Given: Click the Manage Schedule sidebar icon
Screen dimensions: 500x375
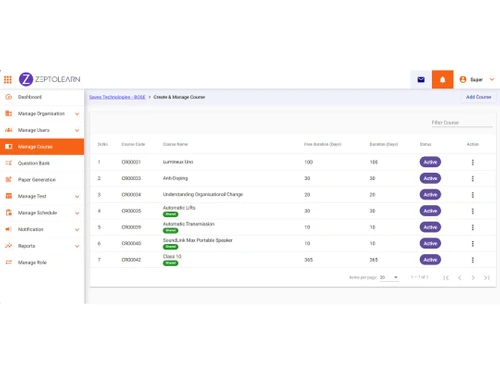Looking at the screenshot, I should [9, 213].
